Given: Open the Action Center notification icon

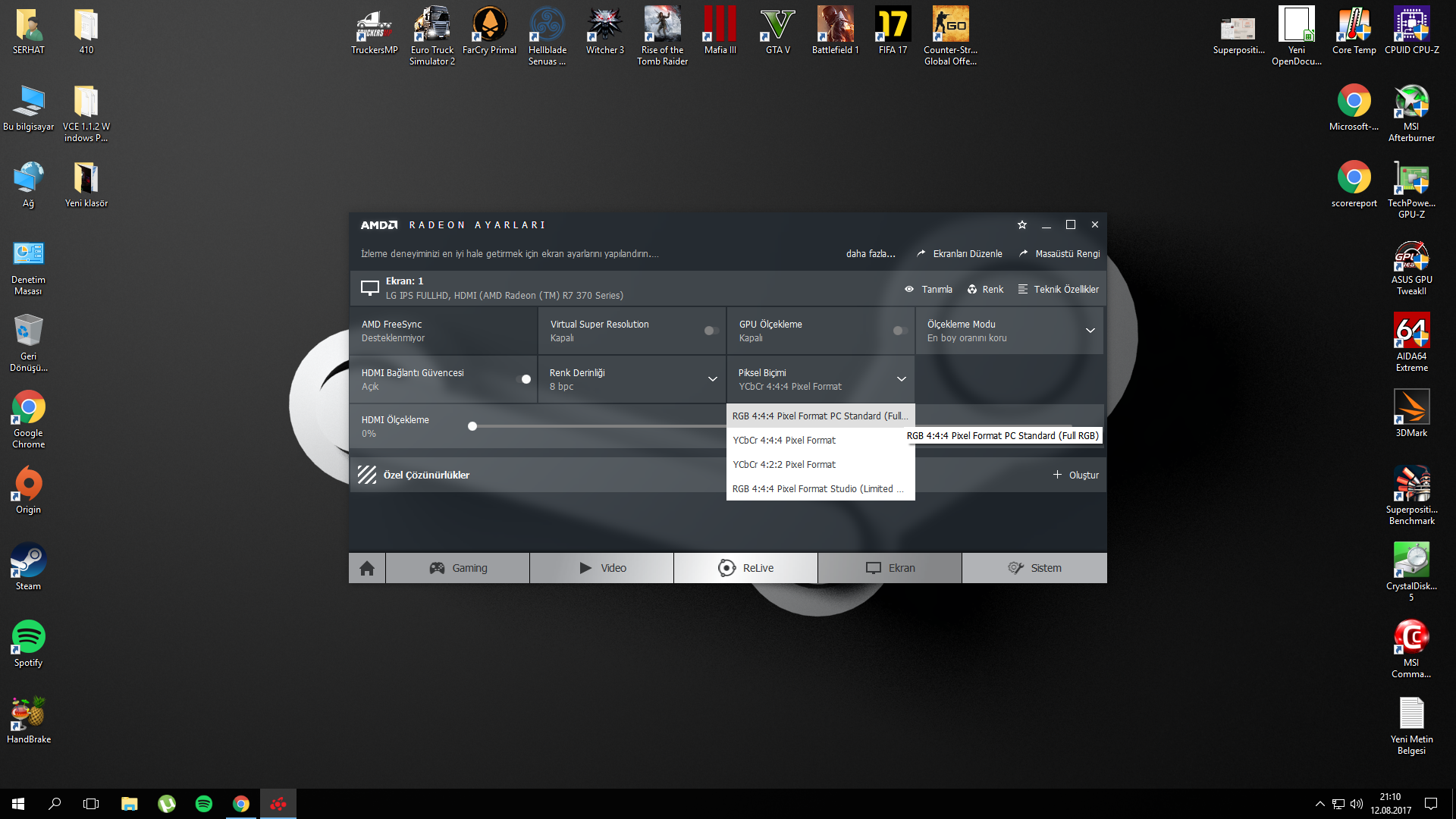Looking at the screenshot, I should (x=1431, y=804).
